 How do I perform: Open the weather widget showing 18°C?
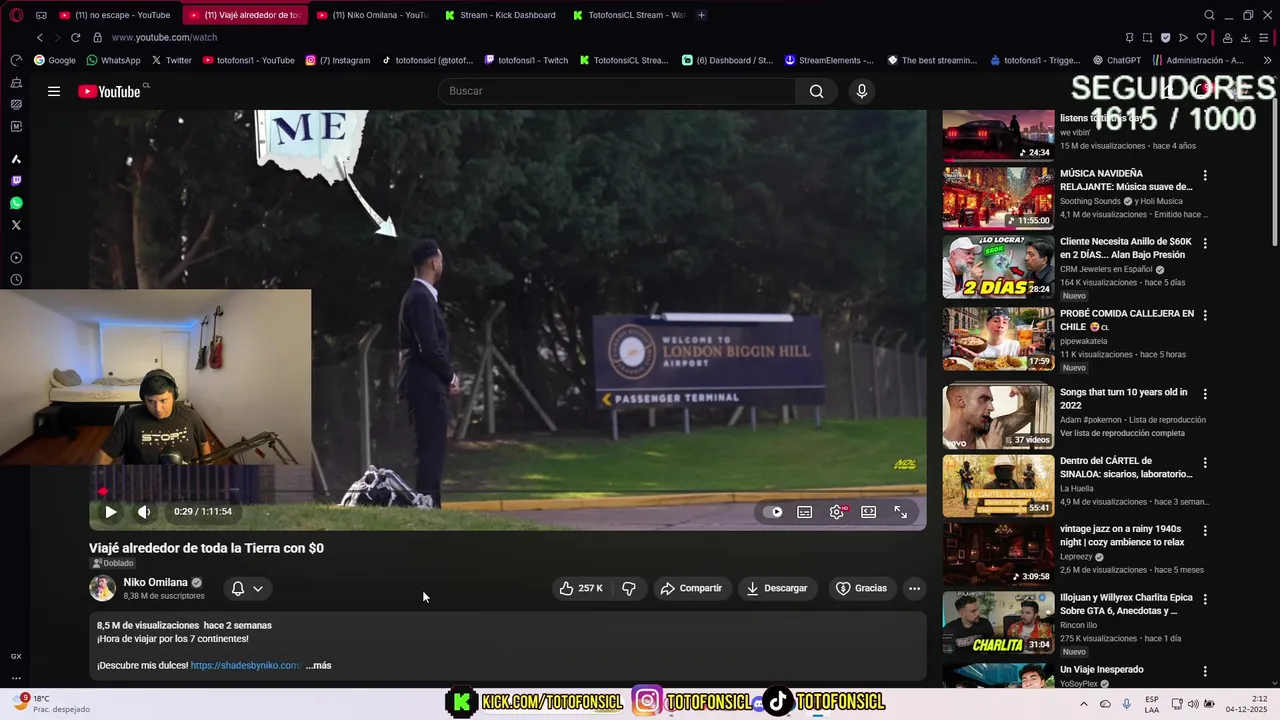49,703
